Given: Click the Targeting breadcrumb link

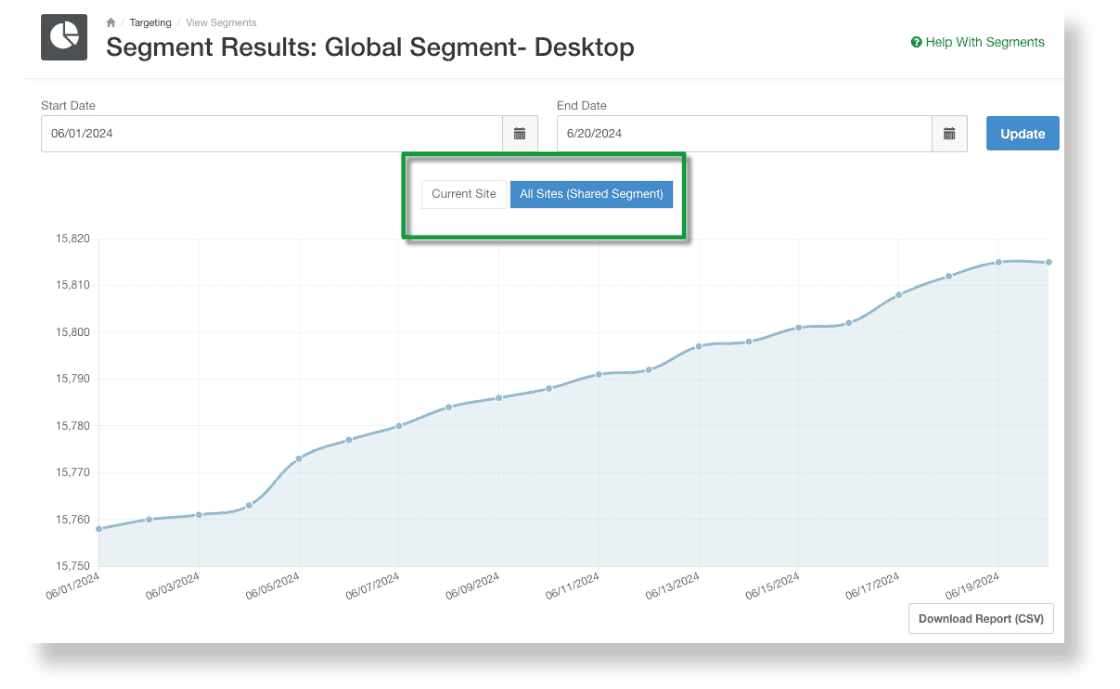Looking at the screenshot, I should click(x=150, y=22).
